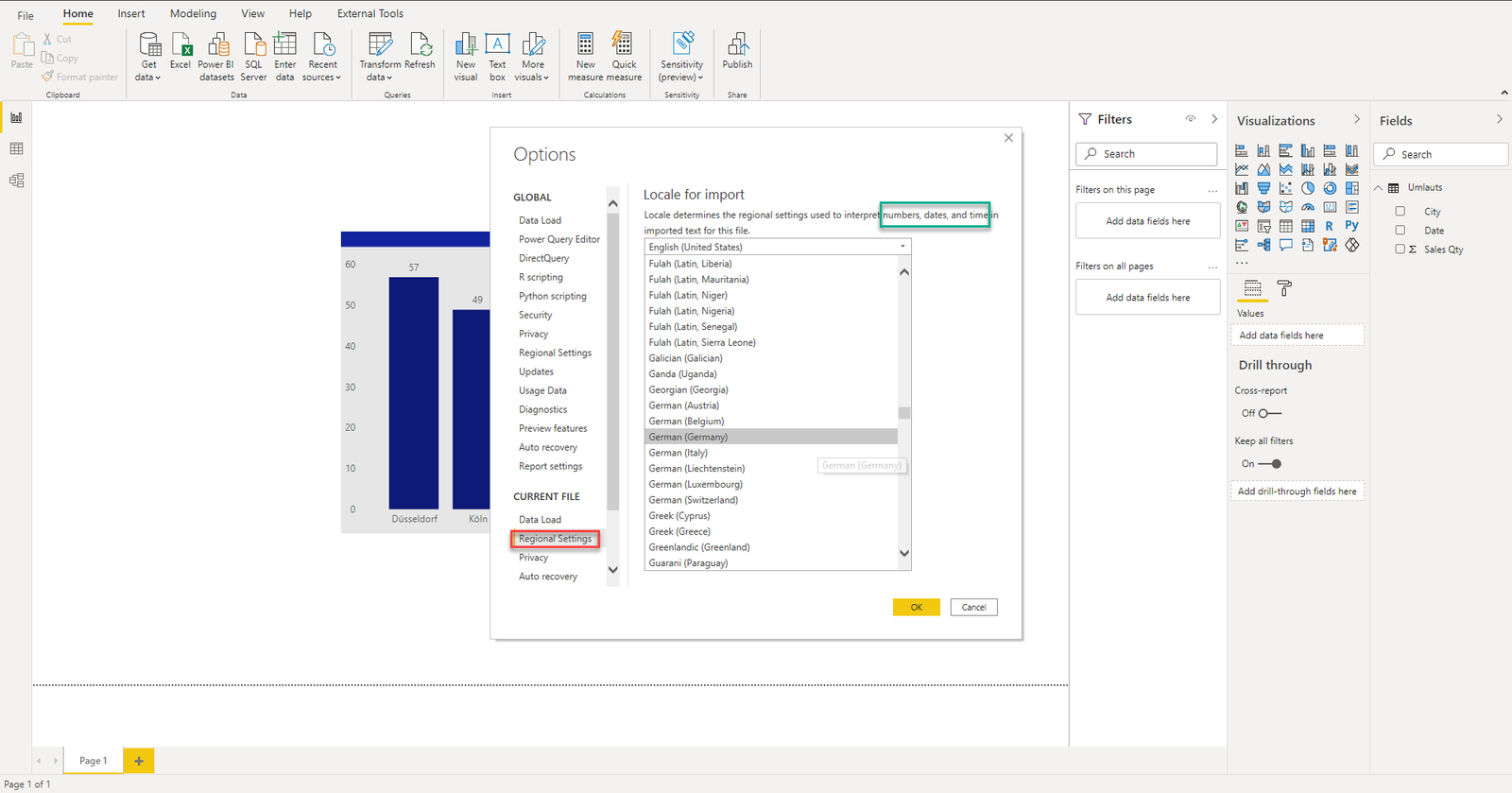Collapse the Visualizations pane chevron
This screenshot has width=1512, height=793.
click(1357, 120)
